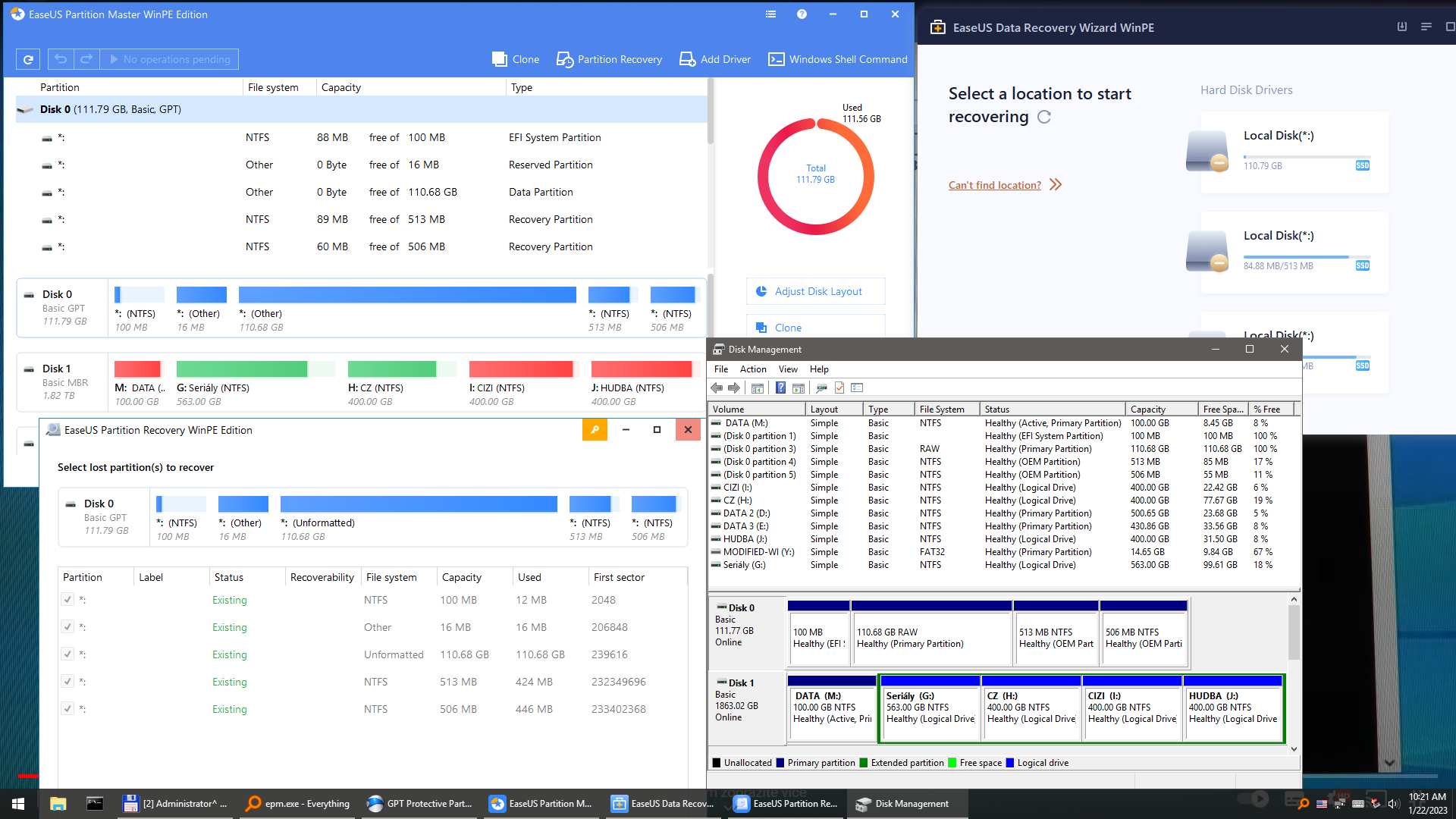Open the Partition Master list menu icon
Screen dimensions: 1456x819
(x=770, y=14)
